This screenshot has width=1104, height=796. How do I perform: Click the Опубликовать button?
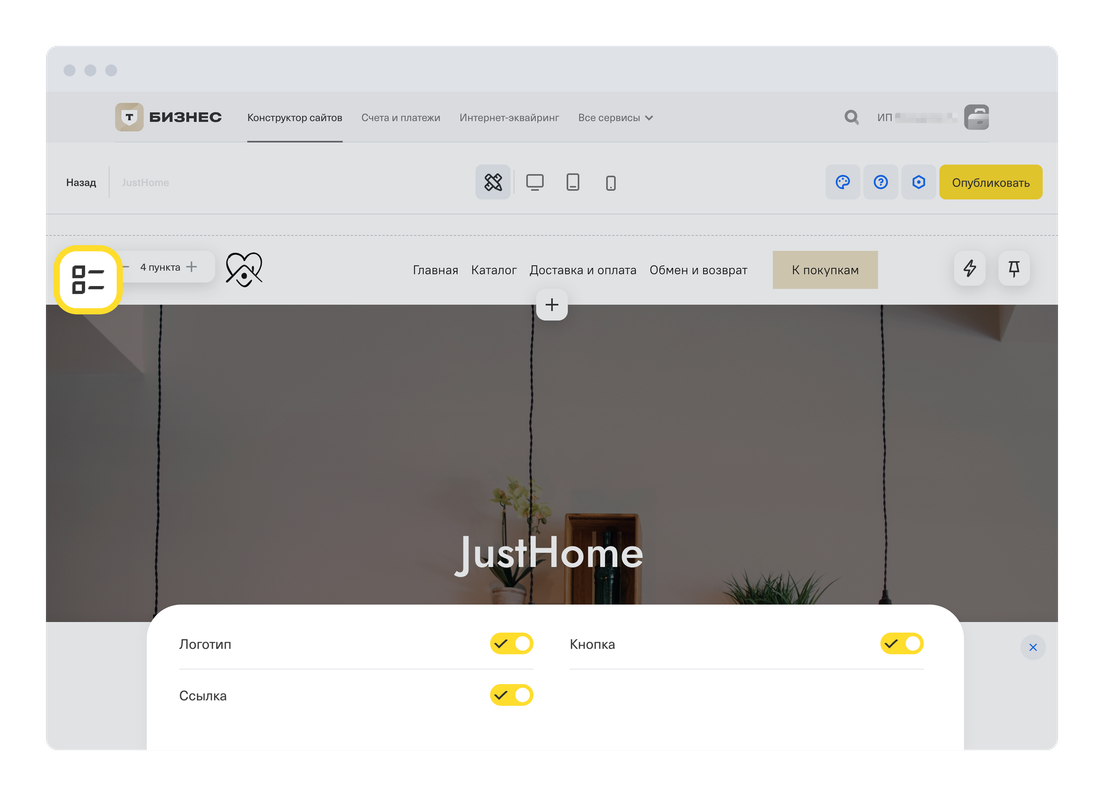[x=990, y=182]
